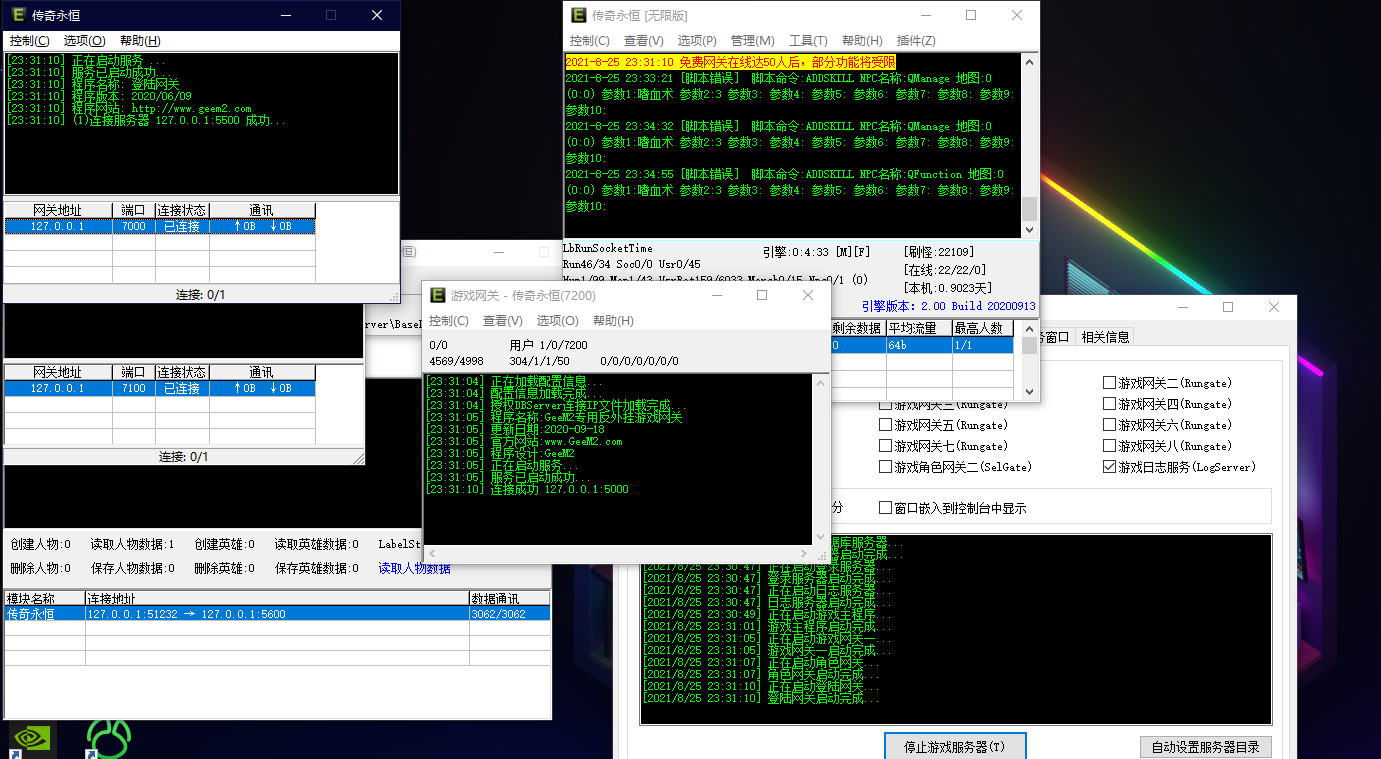Image resolution: width=1381 pixels, height=759 pixels.
Task: Click the E icon of 传奇永恒 [无限版] window
Action: coord(578,15)
